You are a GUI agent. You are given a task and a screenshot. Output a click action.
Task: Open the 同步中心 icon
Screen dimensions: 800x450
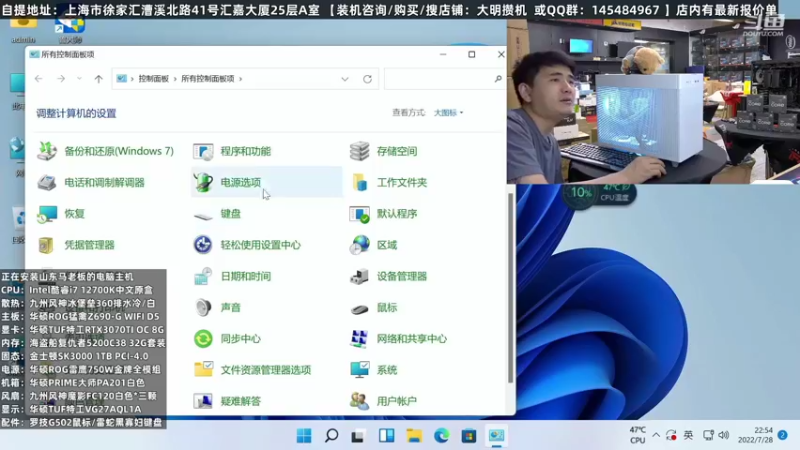point(203,339)
